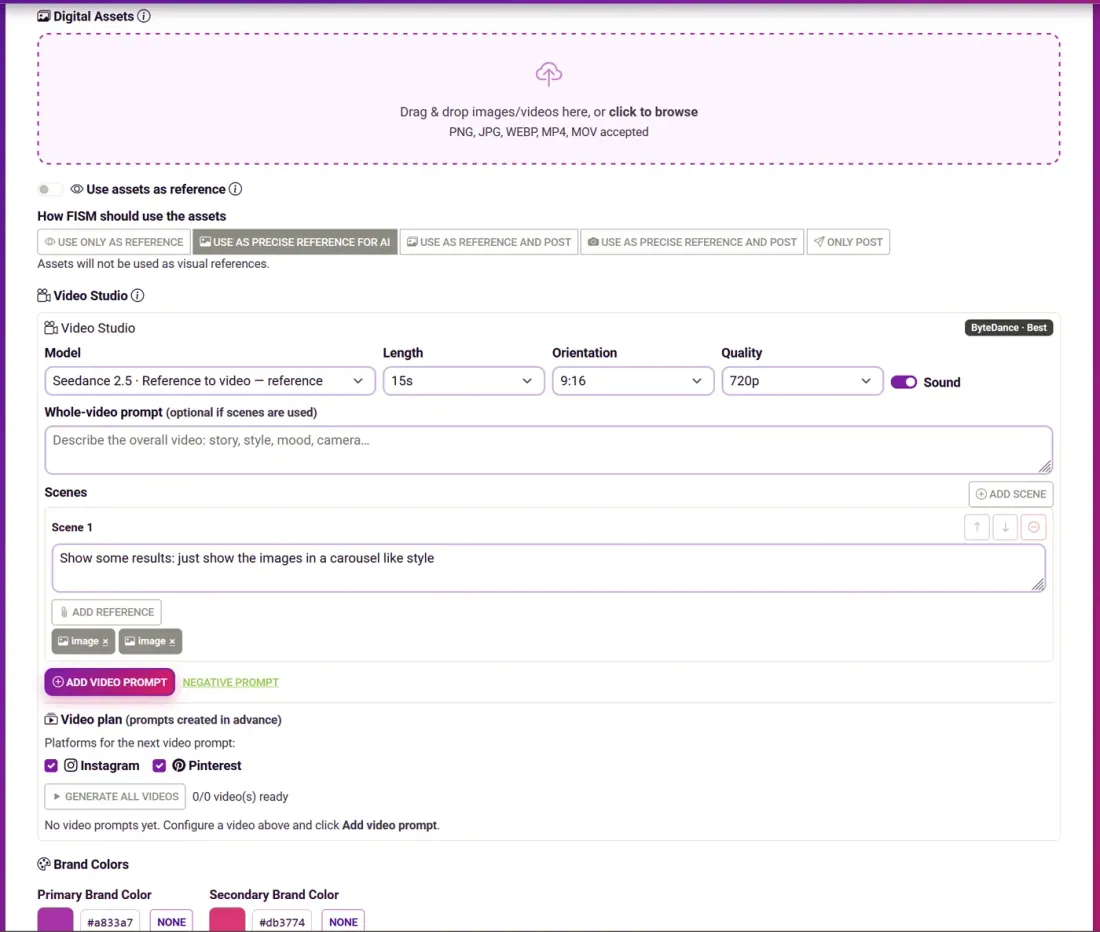
Task: Click the primary brand color None button
Action: click(x=171, y=921)
